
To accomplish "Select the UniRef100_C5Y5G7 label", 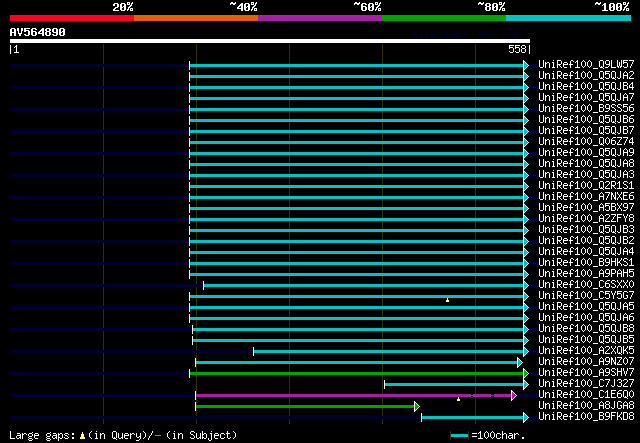I will (x=586, y=295).
